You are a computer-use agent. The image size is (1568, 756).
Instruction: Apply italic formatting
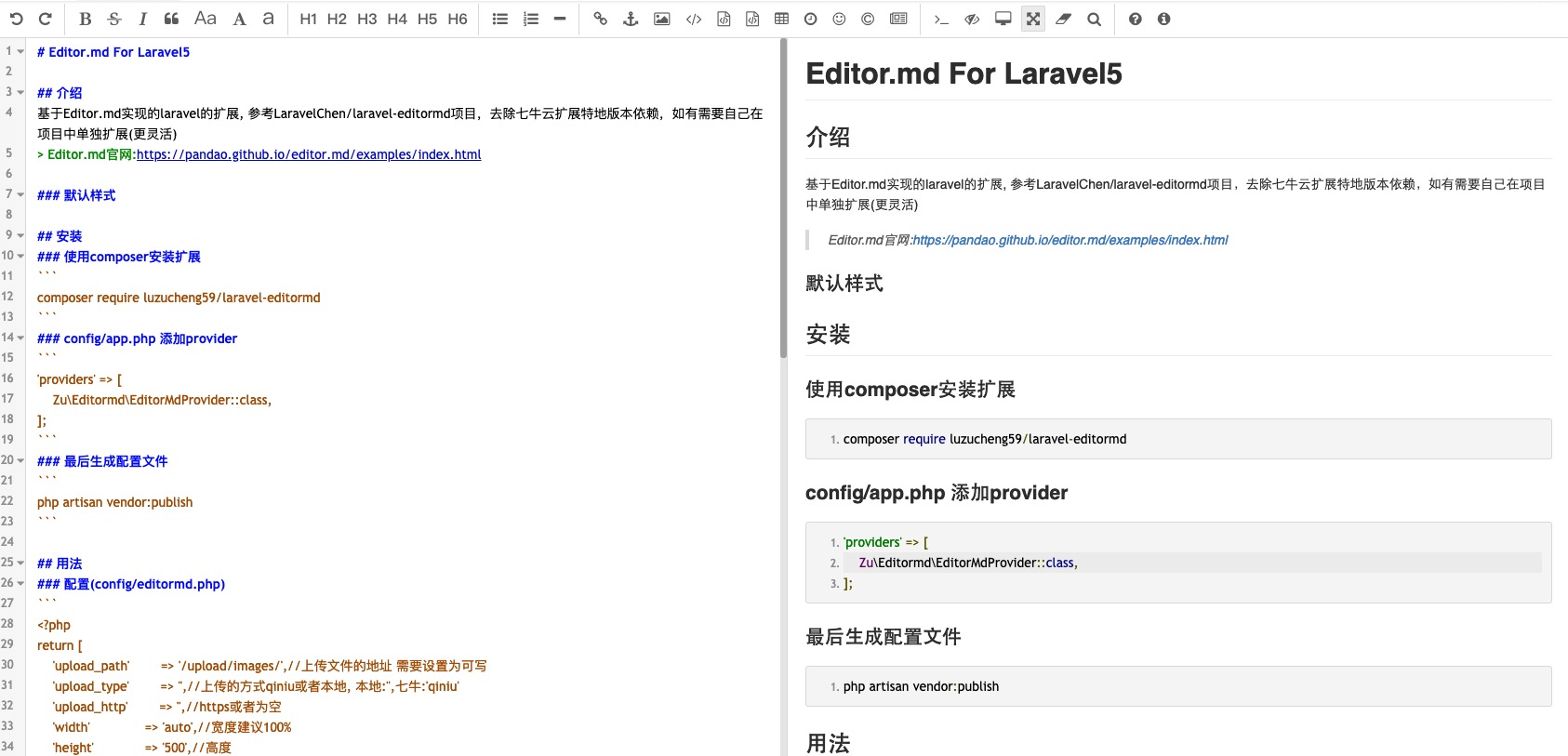pyautogui.click(x=142, y=19)
